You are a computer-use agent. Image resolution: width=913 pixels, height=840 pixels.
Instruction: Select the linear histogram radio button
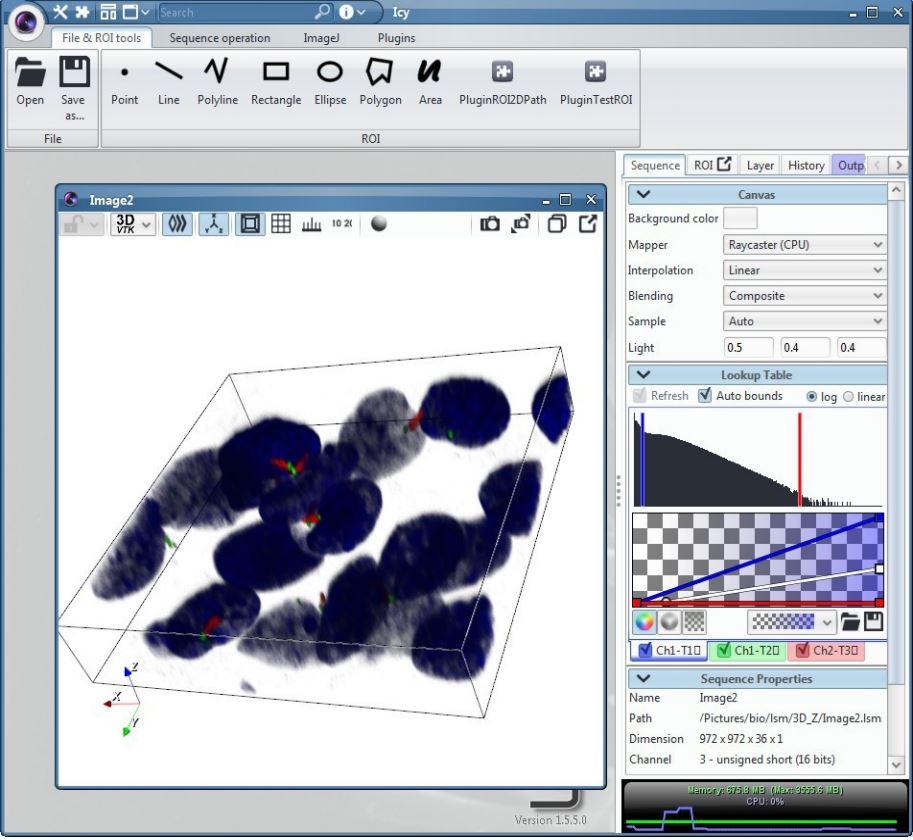click(x=848, y=396)
